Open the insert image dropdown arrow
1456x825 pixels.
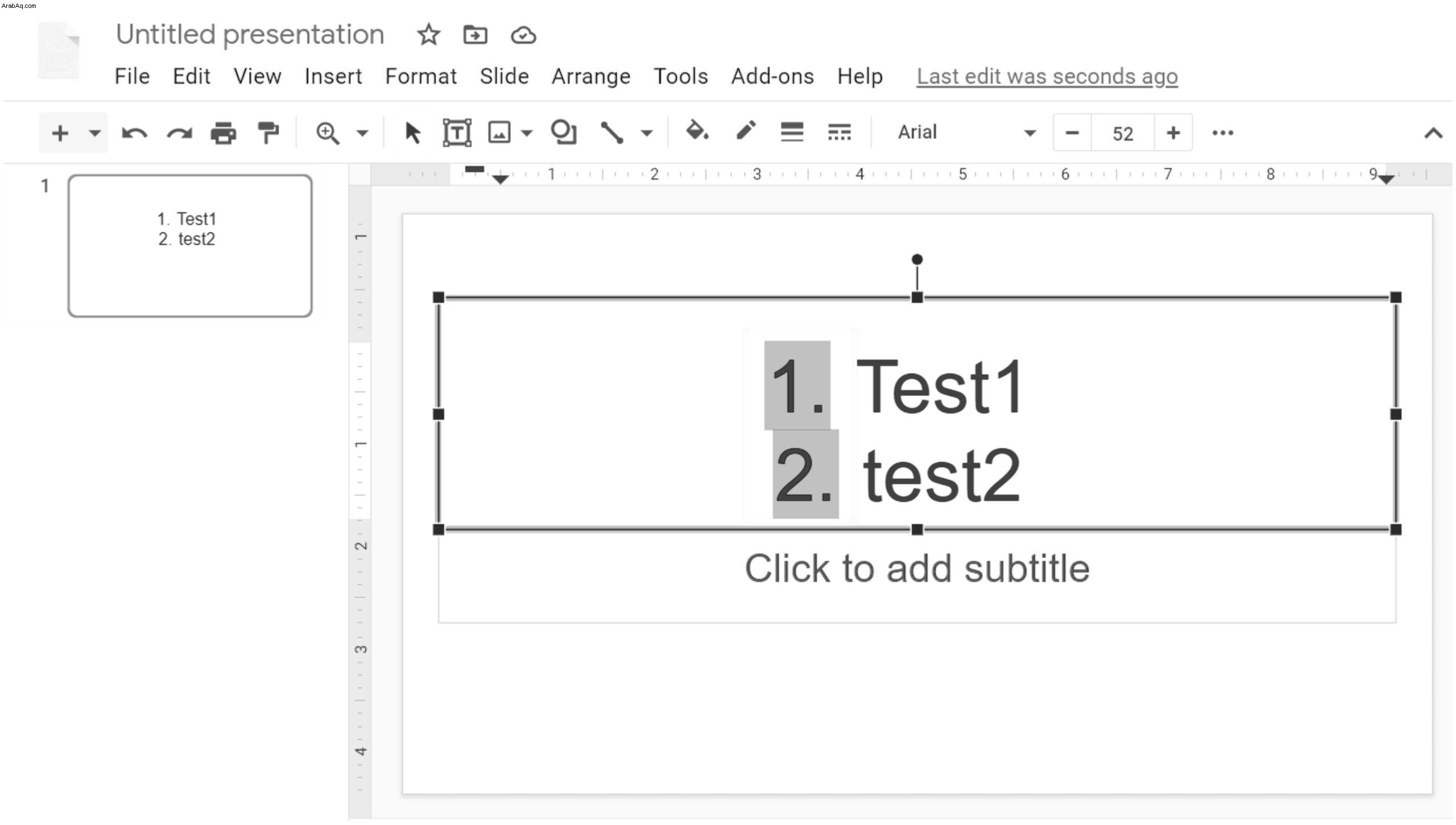[x=527, y=134]
